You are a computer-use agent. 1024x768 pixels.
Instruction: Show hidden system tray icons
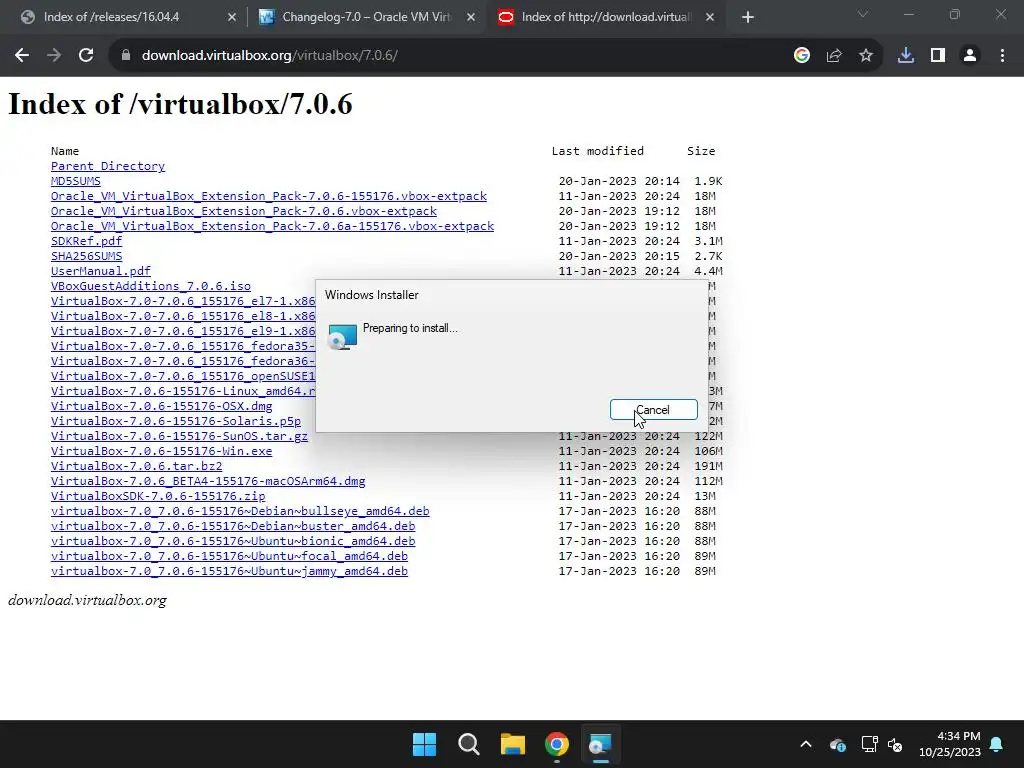click(x=806, y=744)
